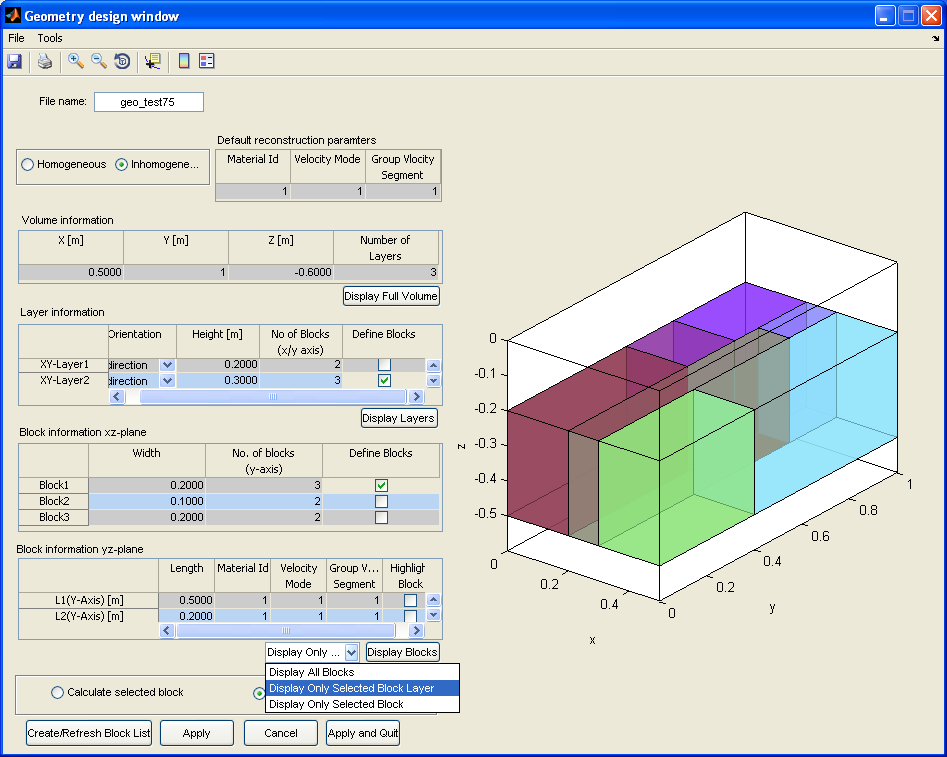The image size is (947, 757).
Task: Click Height cell 0.3000 for XY-Layer2
Action: point(217,381)
